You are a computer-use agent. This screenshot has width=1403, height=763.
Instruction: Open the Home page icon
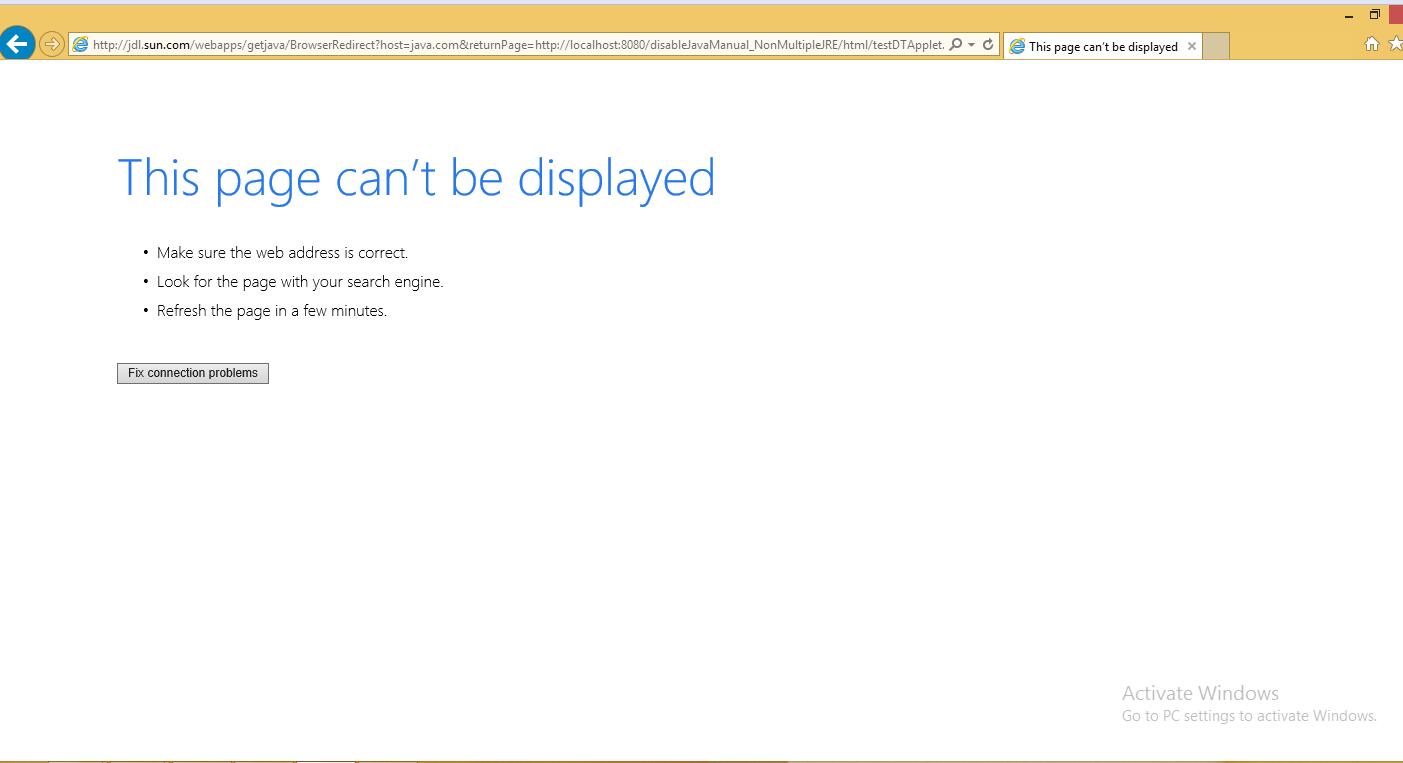point(1372,44)
